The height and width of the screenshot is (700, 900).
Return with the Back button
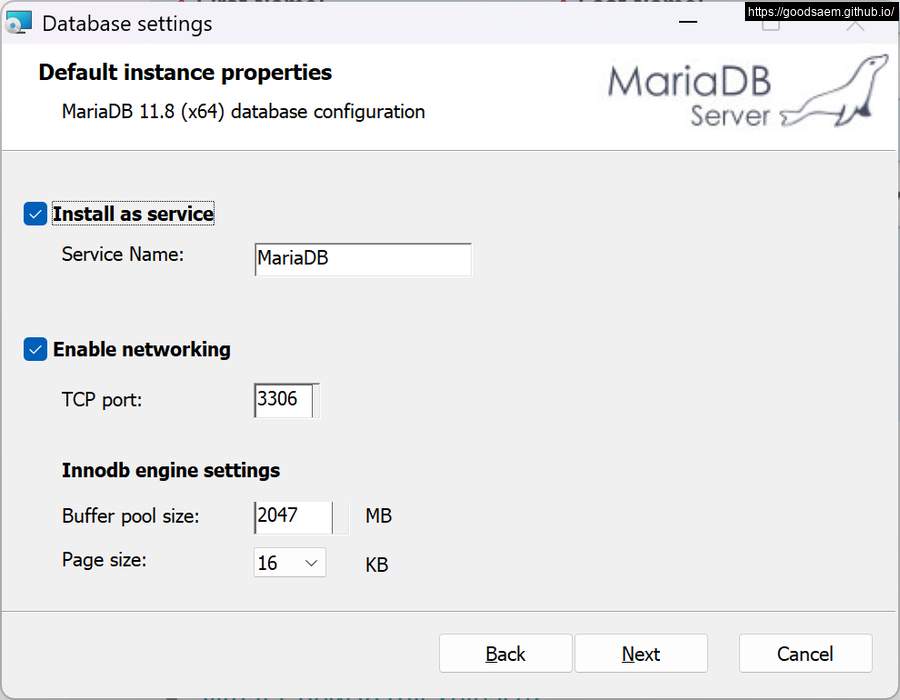point(505,654)
